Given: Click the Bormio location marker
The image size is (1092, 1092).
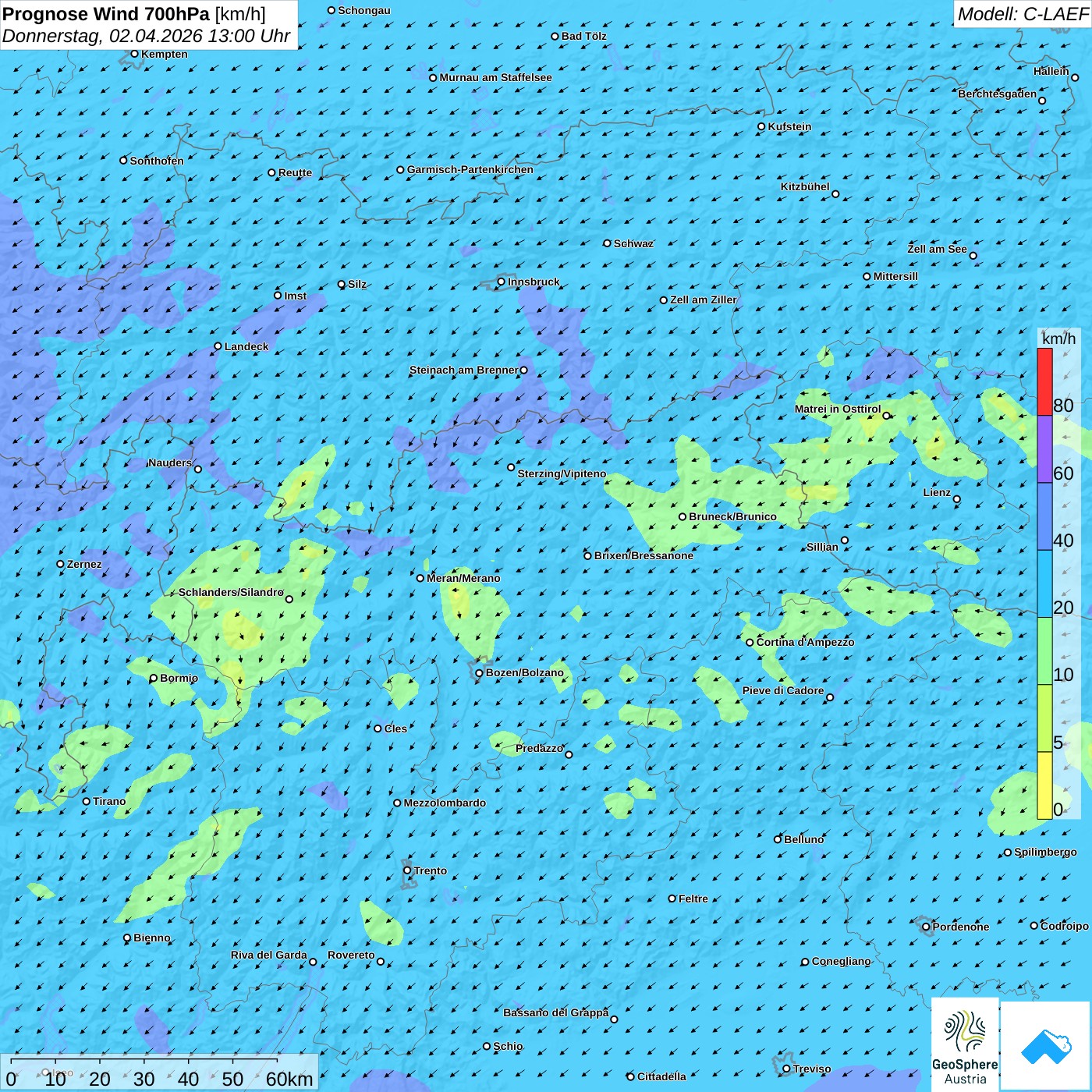Looking at the screenshot, I should pyautogui.click(x=154, y=678).
